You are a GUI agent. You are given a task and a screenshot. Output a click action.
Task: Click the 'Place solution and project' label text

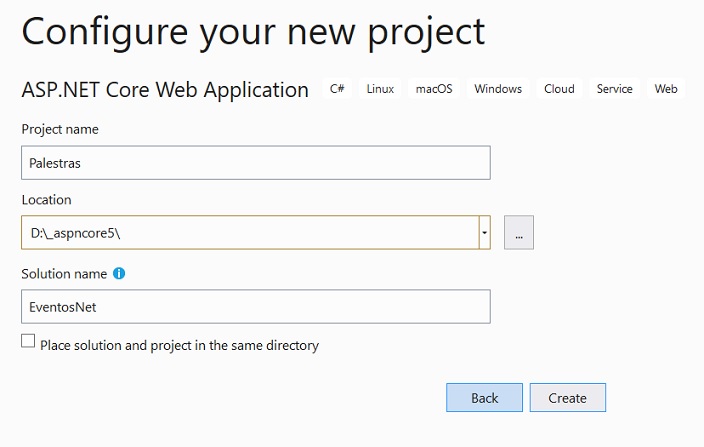point(180,345)
